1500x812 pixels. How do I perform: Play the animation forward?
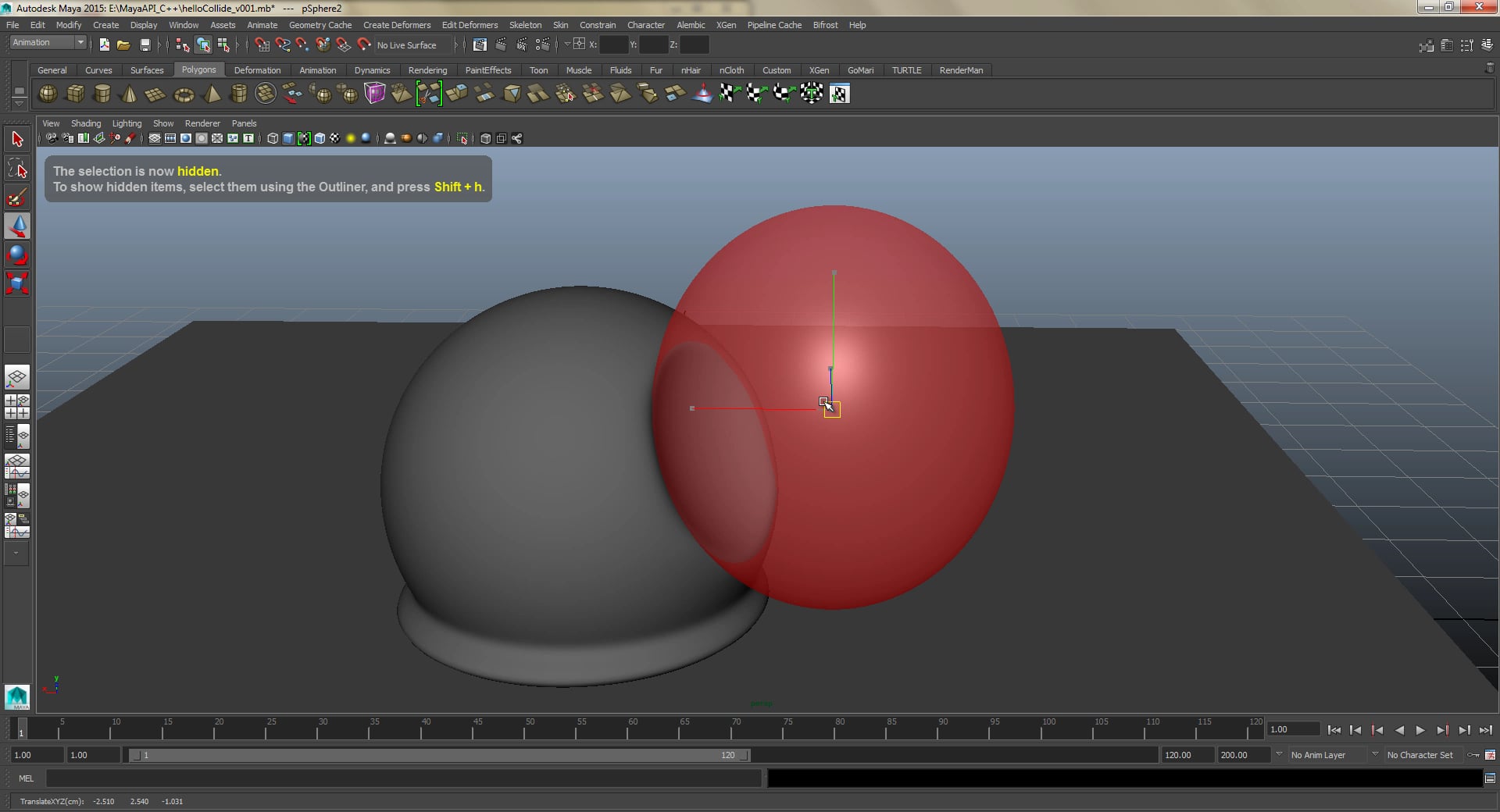(1420, 731)
